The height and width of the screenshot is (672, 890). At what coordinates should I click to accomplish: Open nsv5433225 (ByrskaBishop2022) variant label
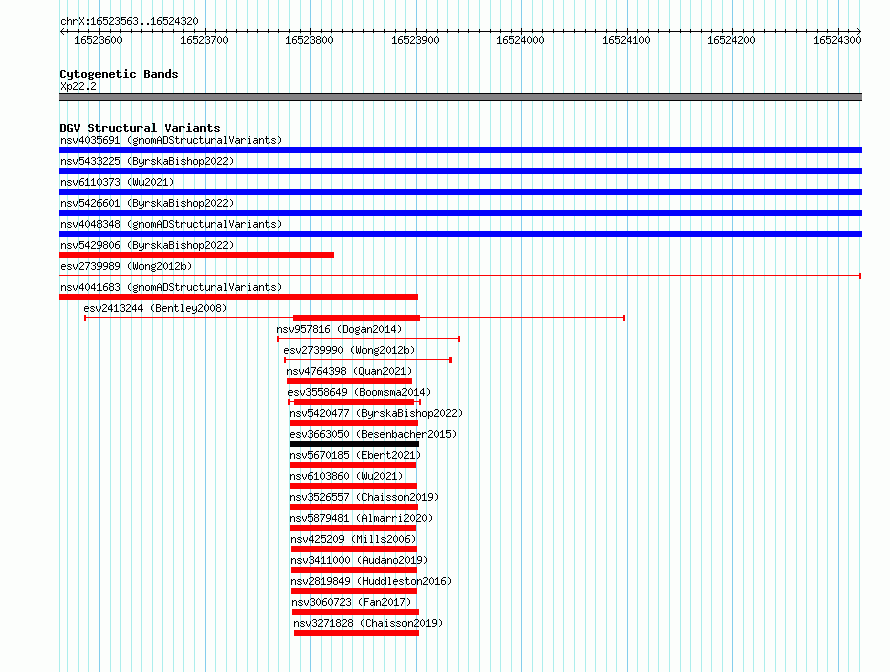(x=147, y=161)
